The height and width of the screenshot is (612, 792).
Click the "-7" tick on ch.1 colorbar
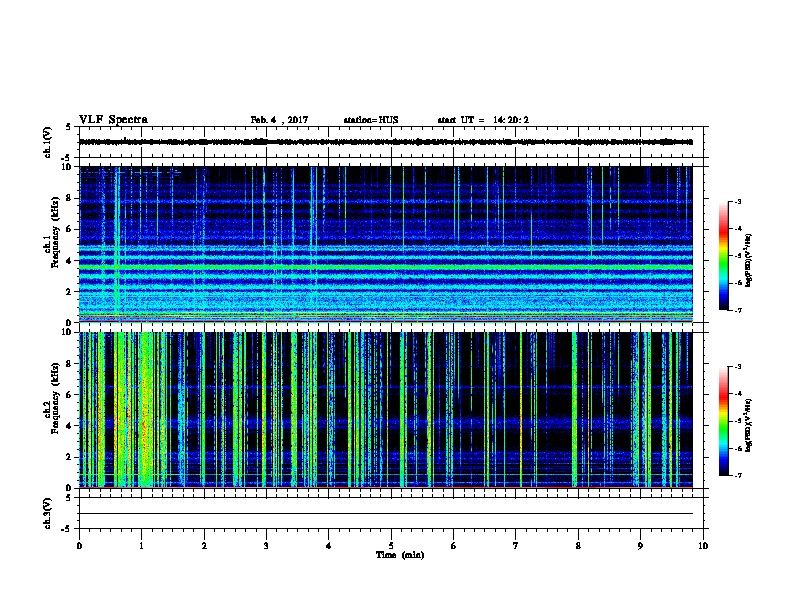coord(737,310)
